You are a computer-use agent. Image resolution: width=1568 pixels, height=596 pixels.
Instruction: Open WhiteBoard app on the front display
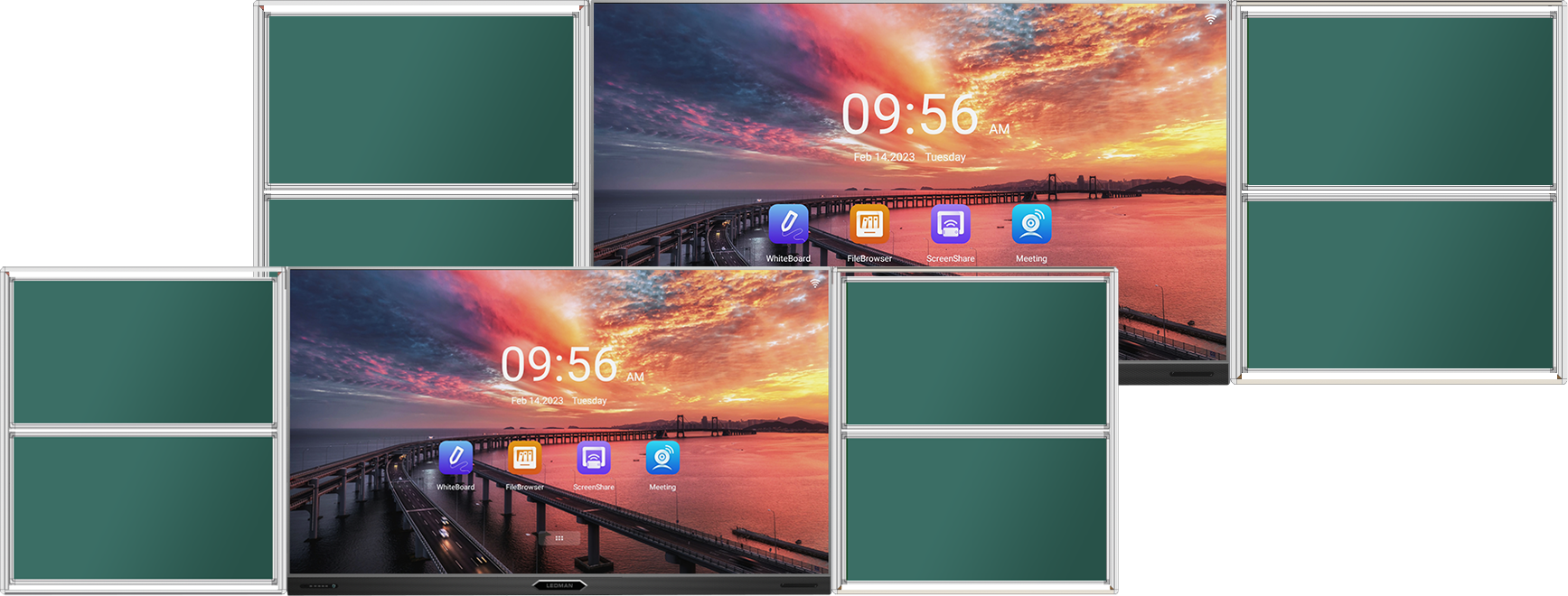click(455, 459)
